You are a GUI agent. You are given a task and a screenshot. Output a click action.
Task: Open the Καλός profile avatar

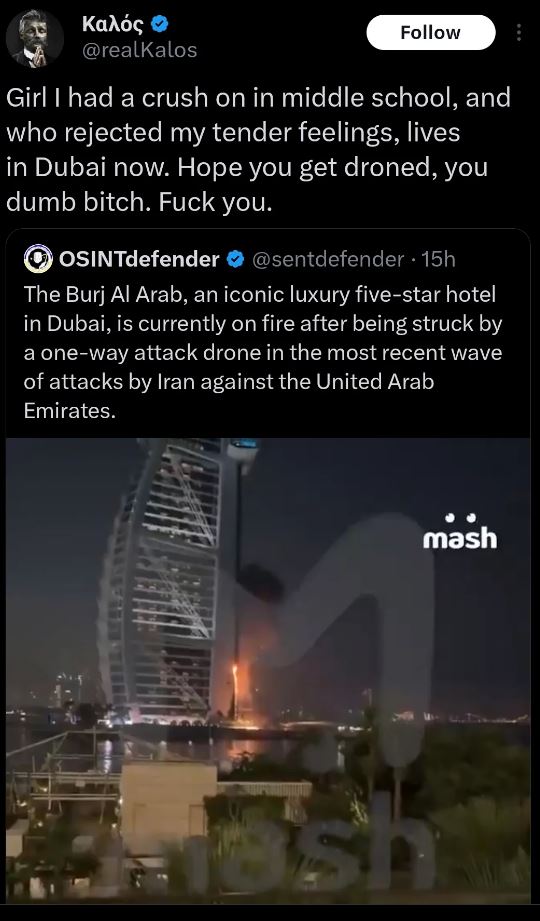coord(35,39)
